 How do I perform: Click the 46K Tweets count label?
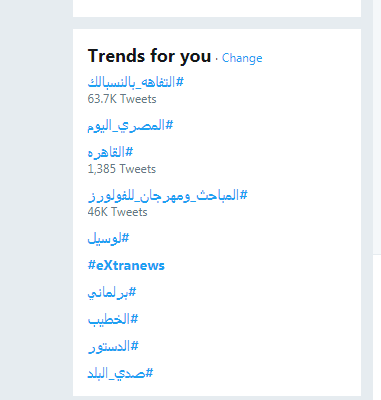click(x=117, y=212)
